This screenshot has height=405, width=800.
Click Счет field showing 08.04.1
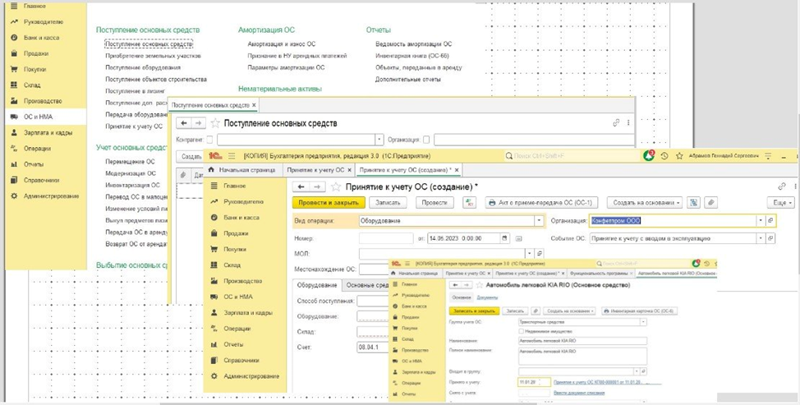point(373,347)
